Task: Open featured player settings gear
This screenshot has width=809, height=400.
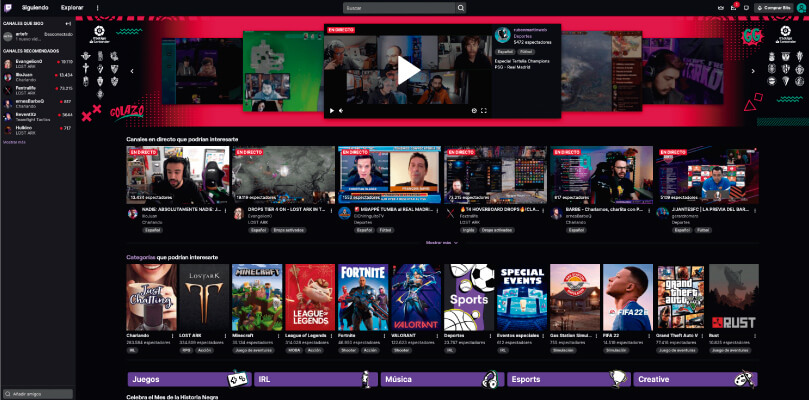Action: point(474,110)
